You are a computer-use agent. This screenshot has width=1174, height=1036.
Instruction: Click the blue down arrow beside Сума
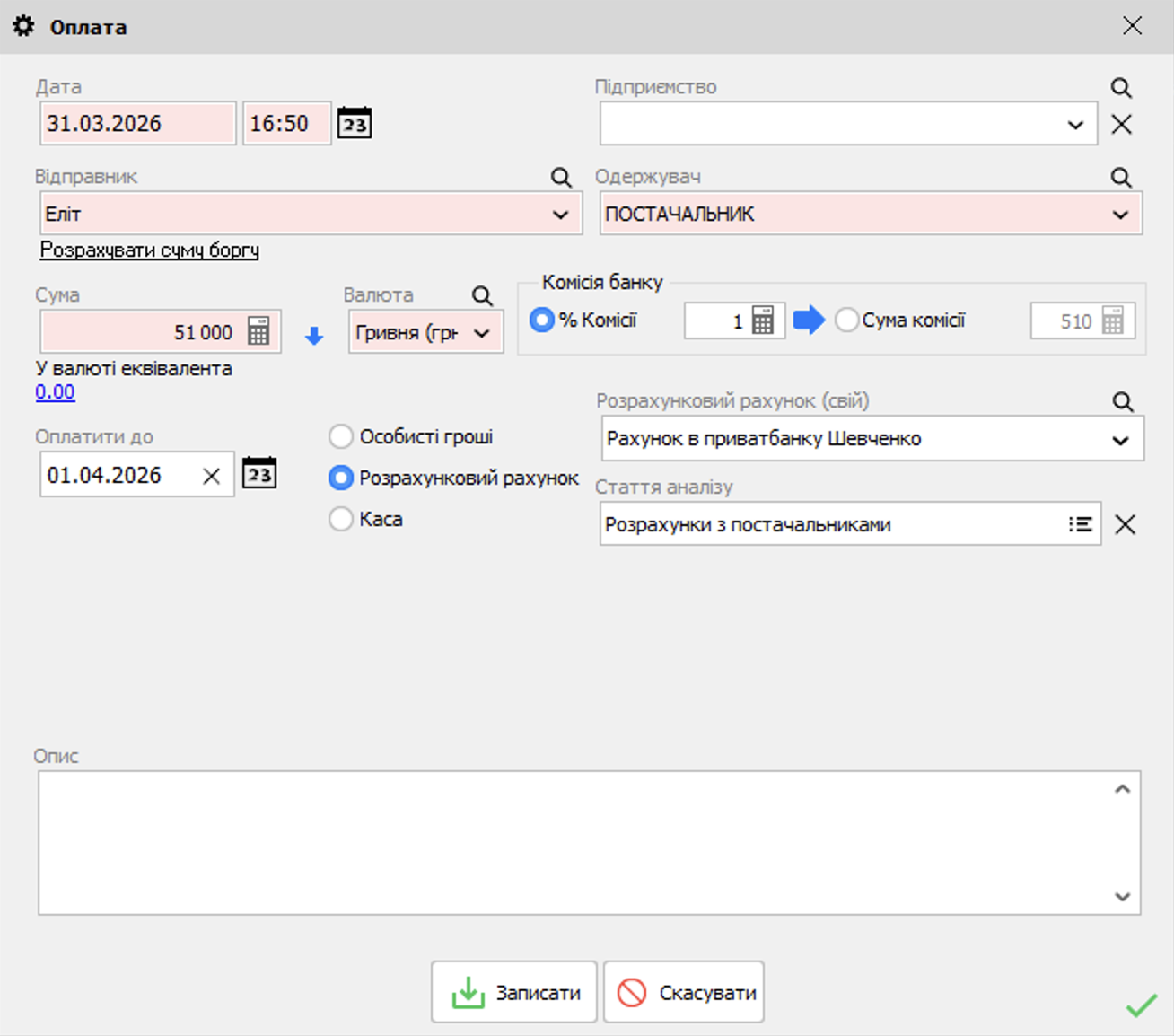coord(314,337)
